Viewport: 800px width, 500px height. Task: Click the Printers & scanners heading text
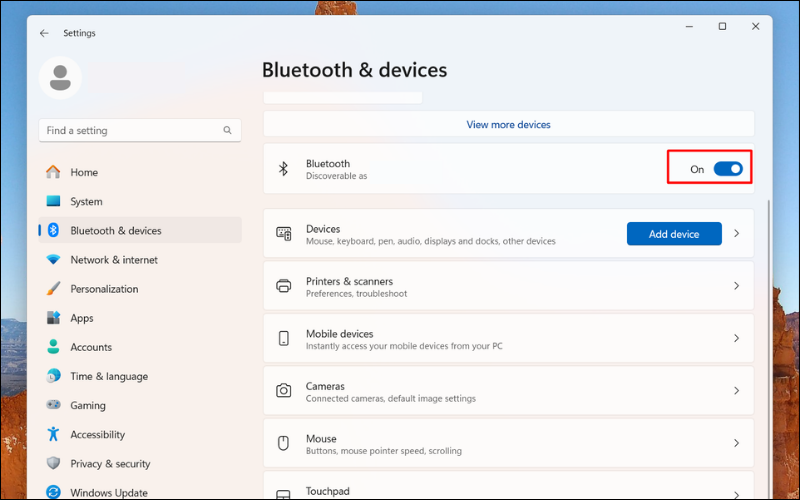[349, 281]
